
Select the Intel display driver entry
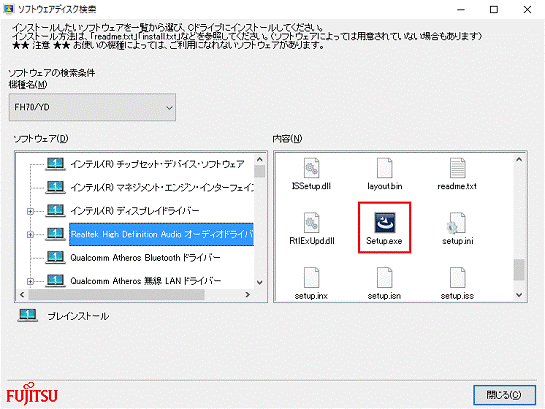[135, 211]
